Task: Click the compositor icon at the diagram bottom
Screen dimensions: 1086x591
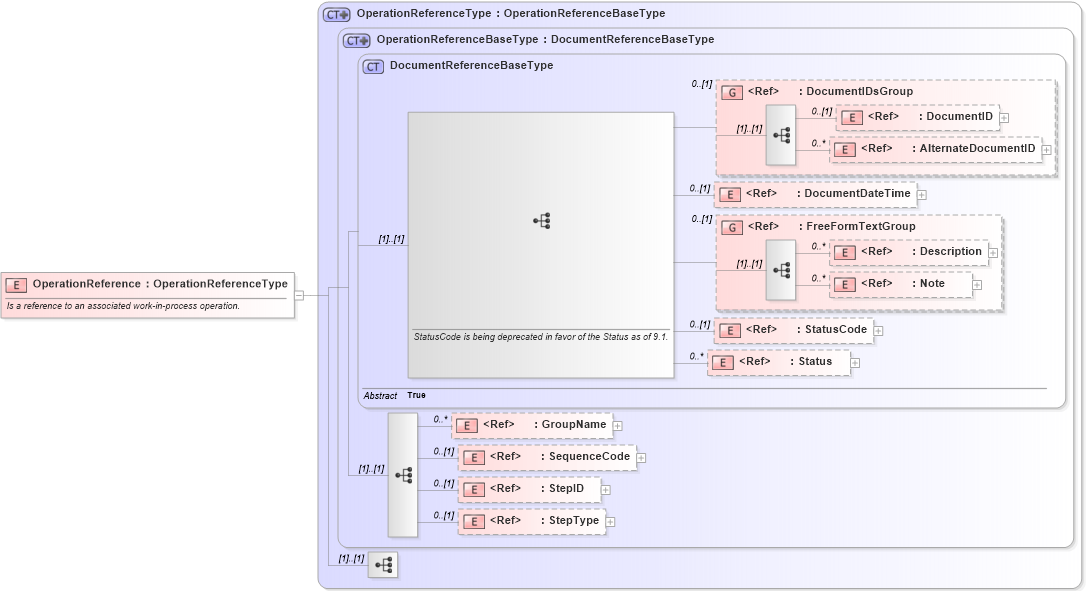Action: pos(383,564)
